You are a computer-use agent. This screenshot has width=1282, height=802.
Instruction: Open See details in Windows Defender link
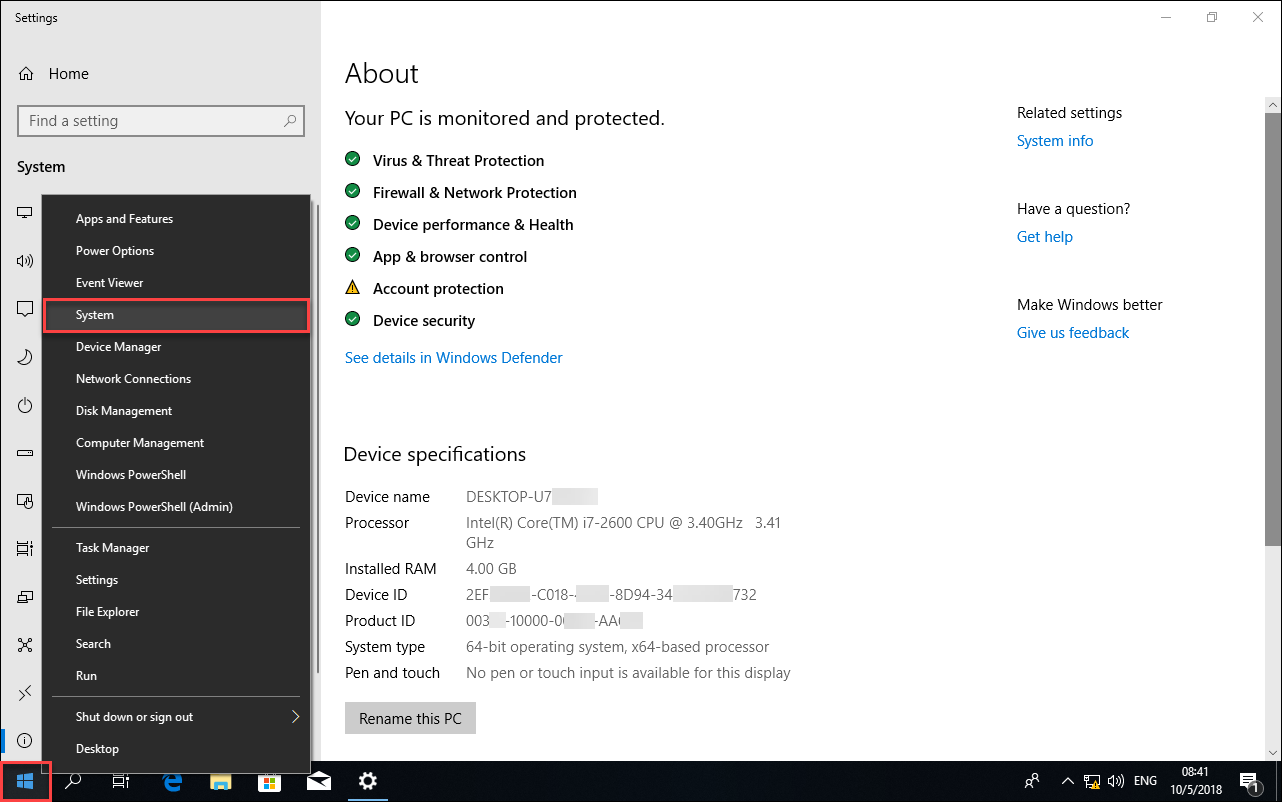(453, 358)
